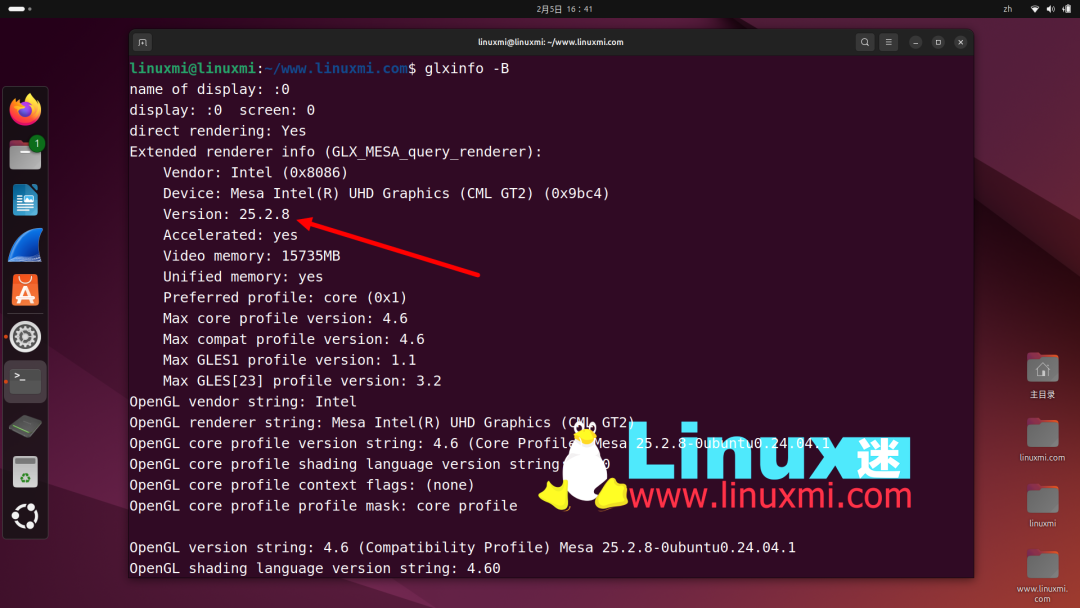Click 'OpenGL core profile context flags: (none)'
This screenshot has width=1080, height=608.
[x=302, y=485]
